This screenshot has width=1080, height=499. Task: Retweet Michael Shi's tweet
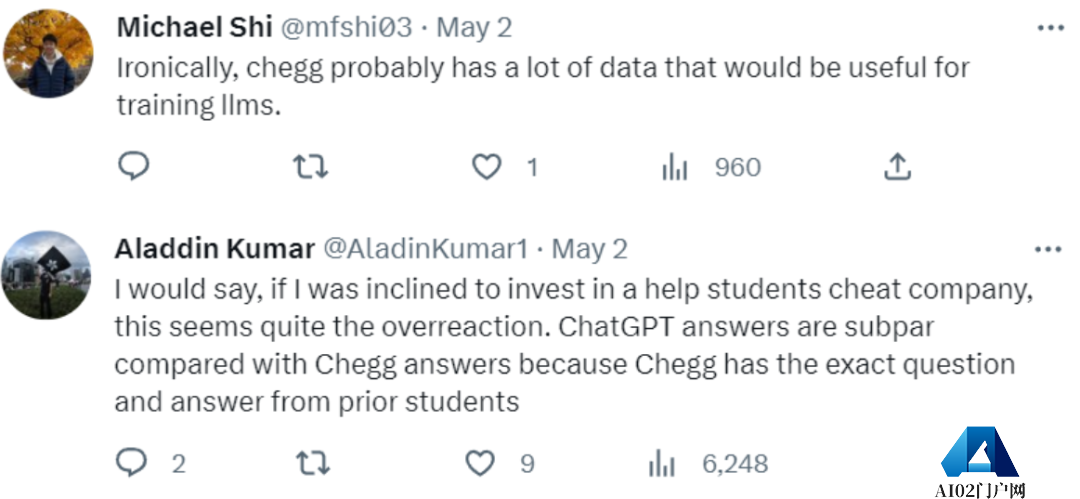[310, 167]
